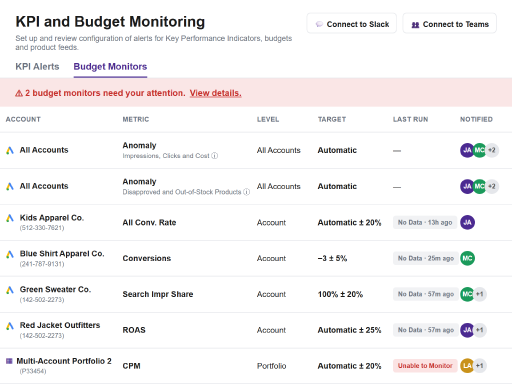The height and width of the screenshot is (384, 512).
Task: Click the −3 ± 5% target value
Action: pyautogui.click(x=332, y=258)
